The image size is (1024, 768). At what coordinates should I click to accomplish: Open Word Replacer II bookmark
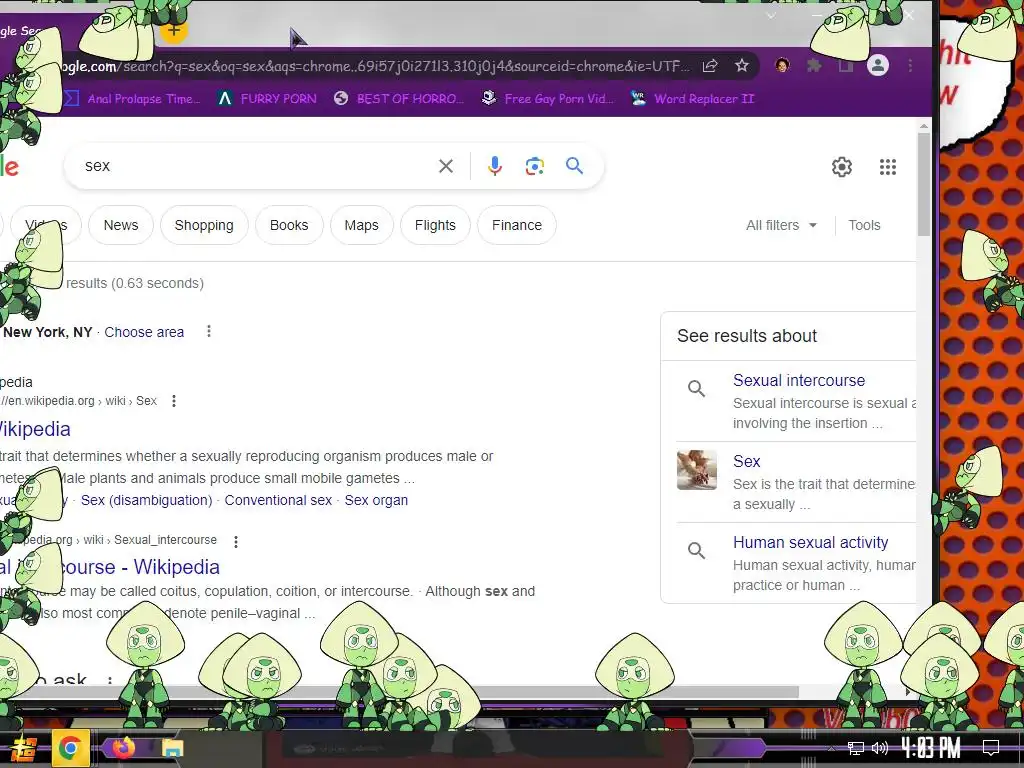tap(693, 99)
